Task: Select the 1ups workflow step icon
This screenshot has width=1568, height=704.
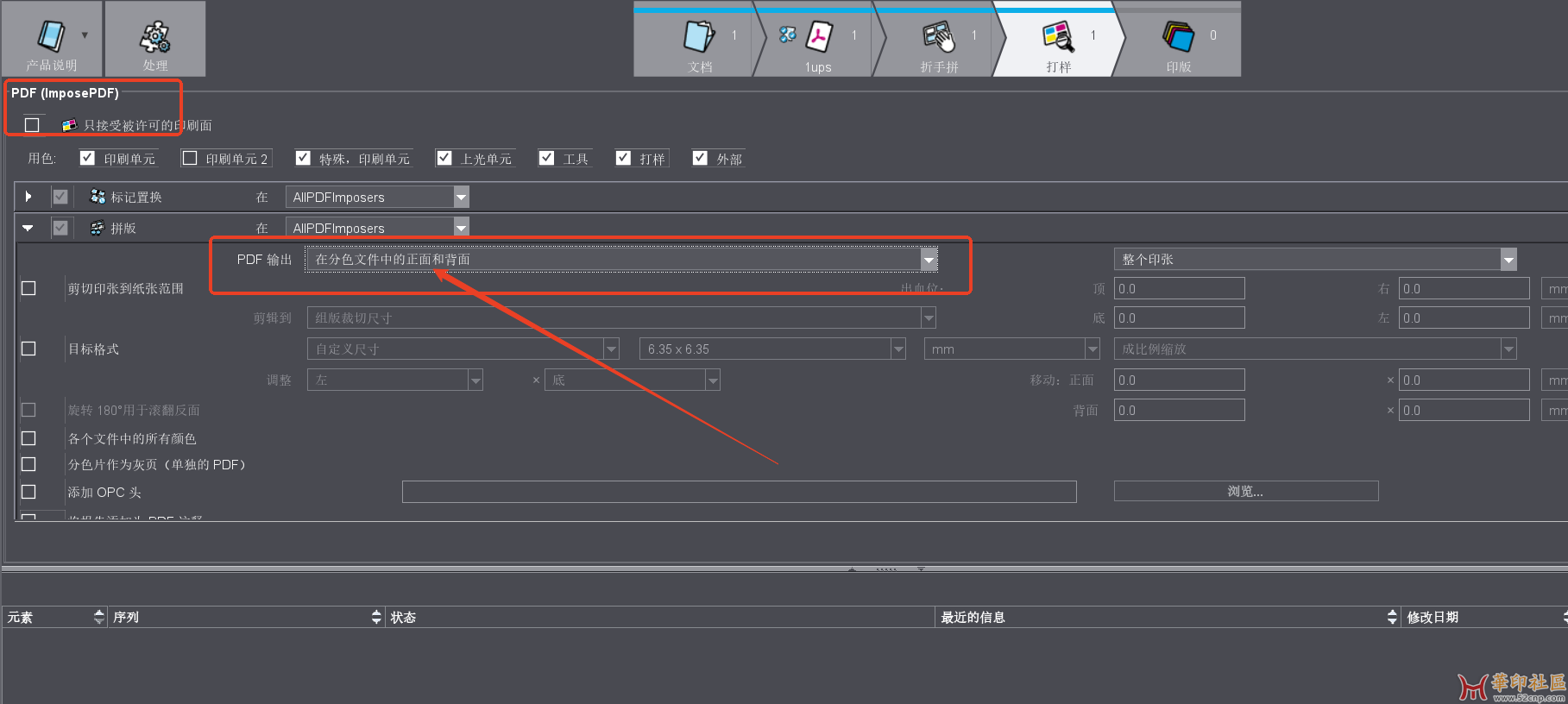Action: 817,36
